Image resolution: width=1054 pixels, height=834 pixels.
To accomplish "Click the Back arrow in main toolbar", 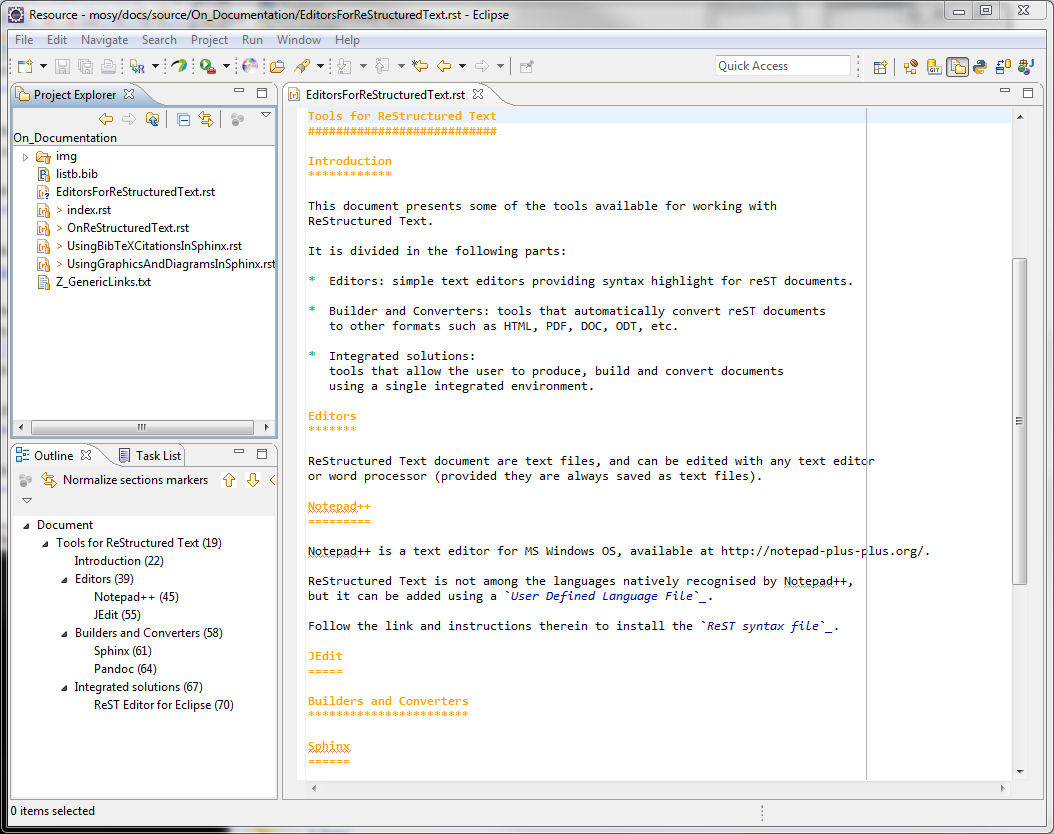I will (x=444, y=66).
